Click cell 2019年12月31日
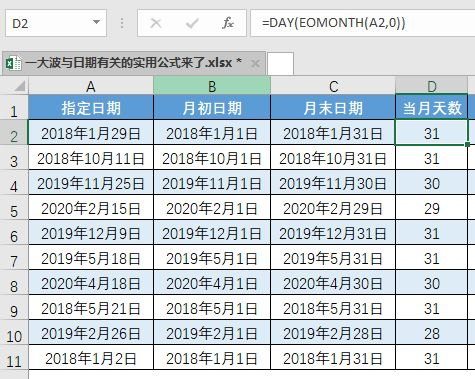The height and width of the screenshot is (379, 475). point(333,233)
